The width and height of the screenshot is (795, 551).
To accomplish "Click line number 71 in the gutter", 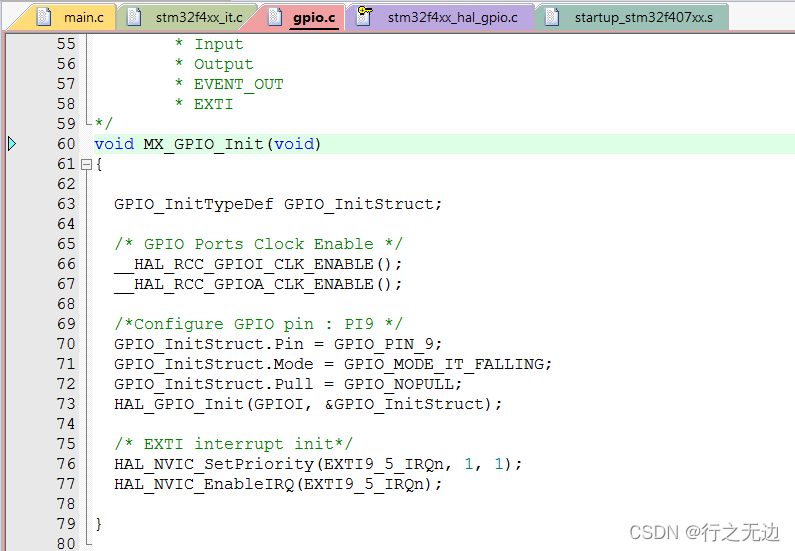I will point(66,364).
